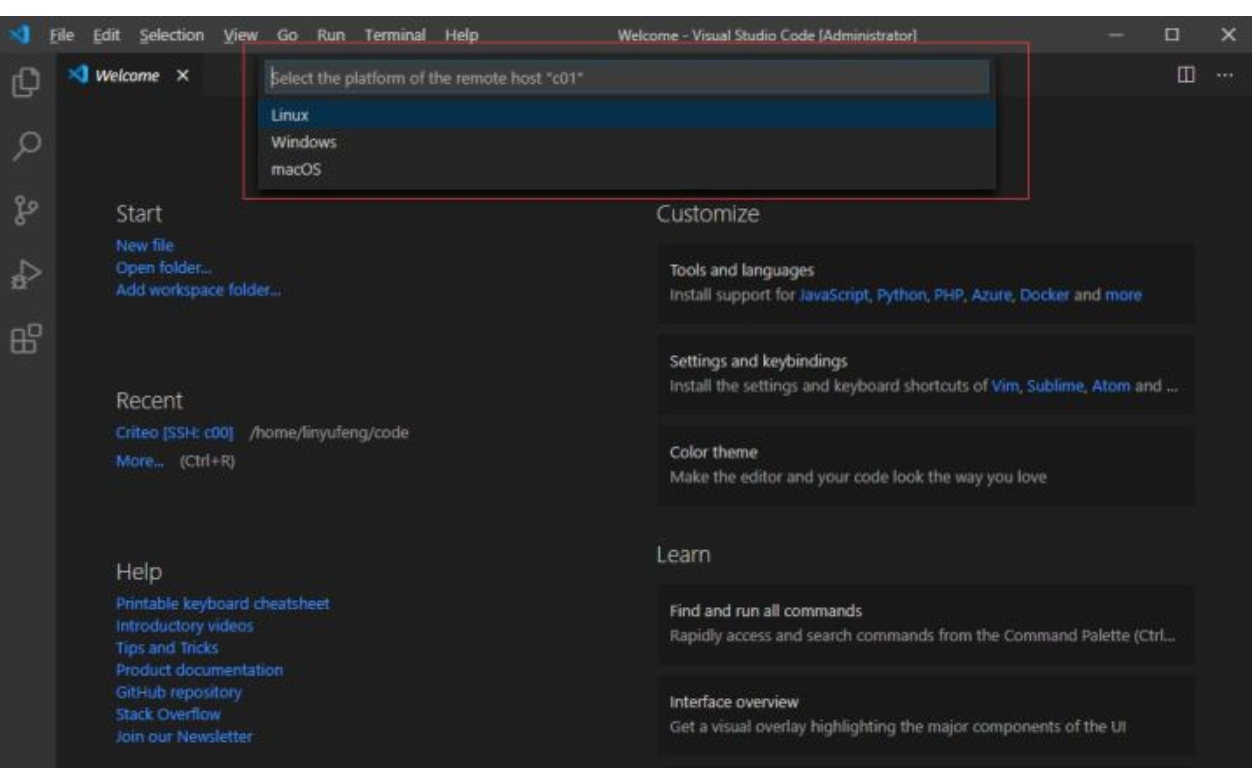Open the Run and Debug view
The image size is (1252, 768).
click(x=25, y=275)
